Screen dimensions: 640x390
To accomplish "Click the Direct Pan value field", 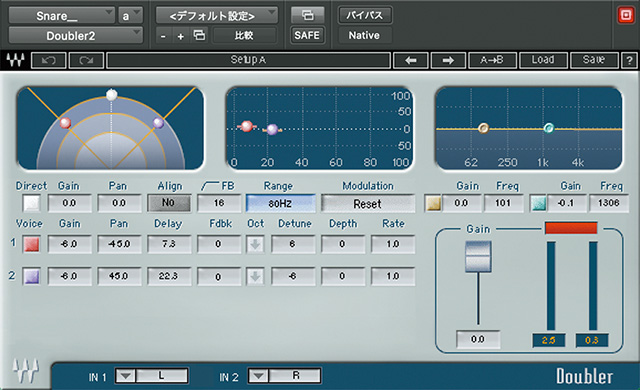I will pyautogui.click(x=119, y=203).
